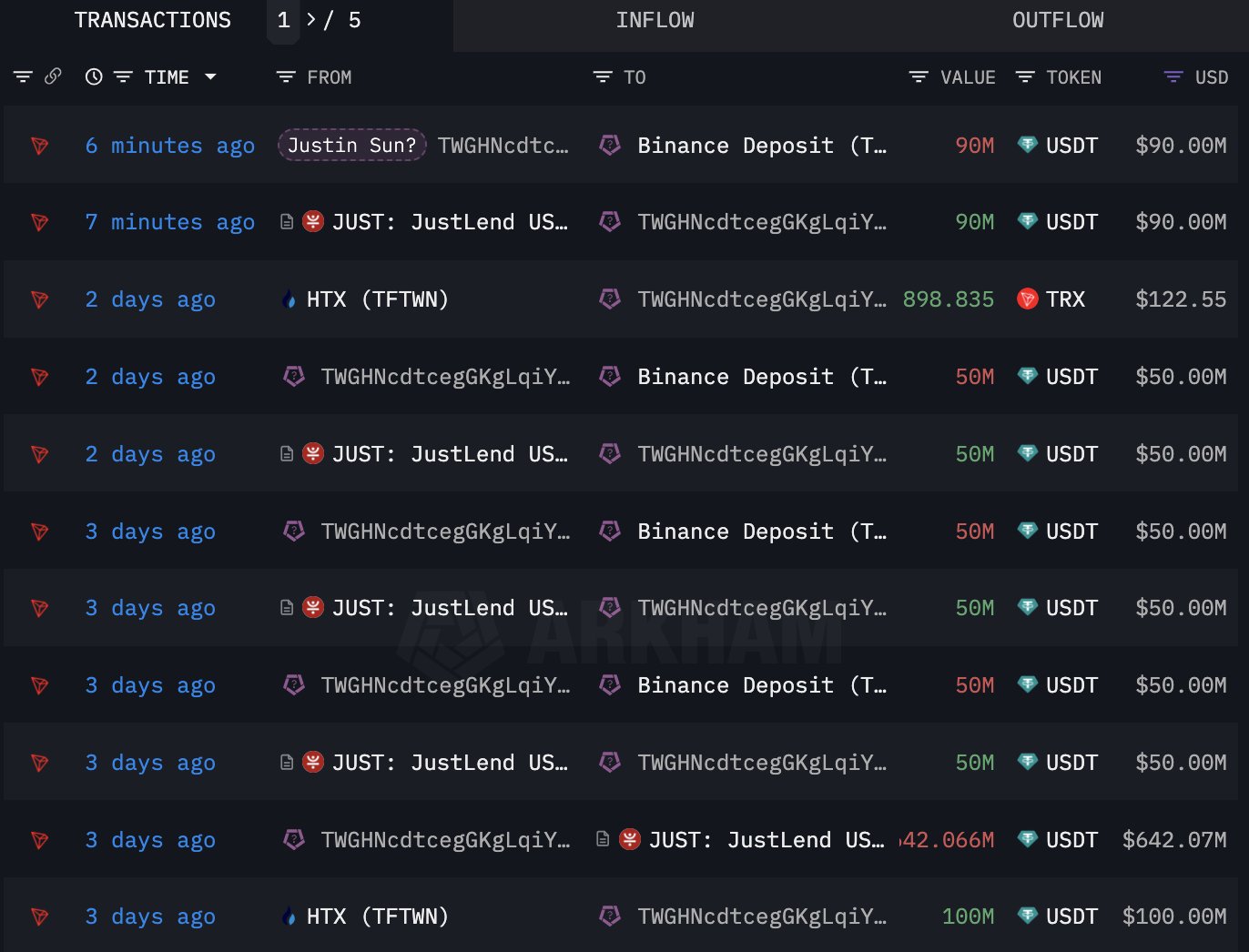
Task: Open the TIME column filter icon
Action: tap(123, 77)
